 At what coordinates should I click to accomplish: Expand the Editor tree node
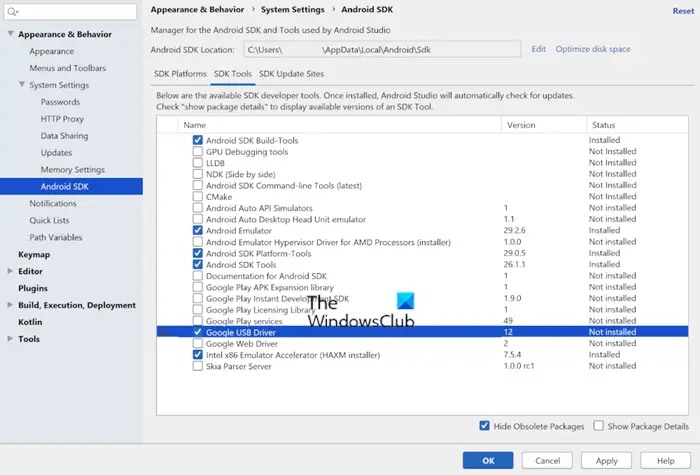10,271
